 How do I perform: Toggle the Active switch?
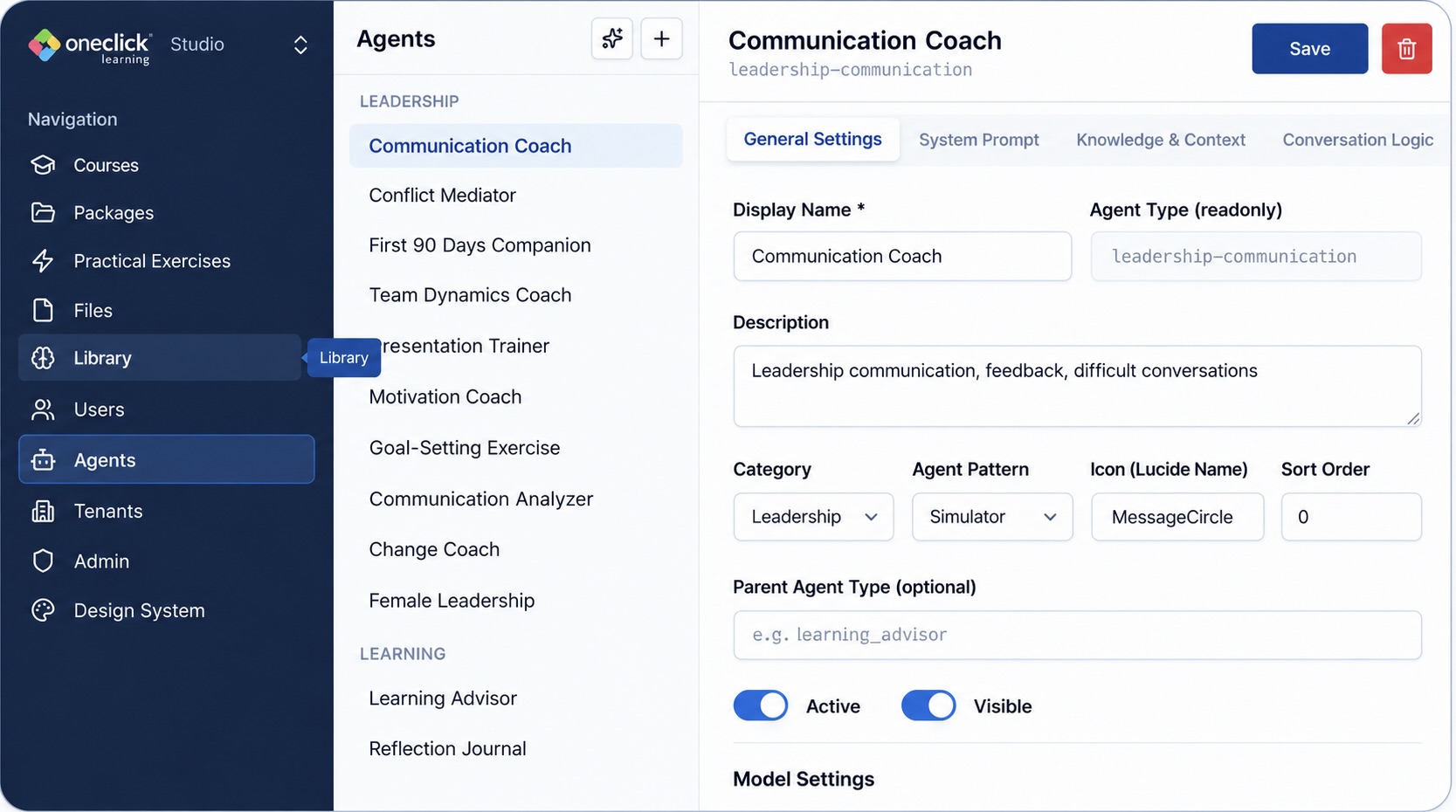click(761, 705)
